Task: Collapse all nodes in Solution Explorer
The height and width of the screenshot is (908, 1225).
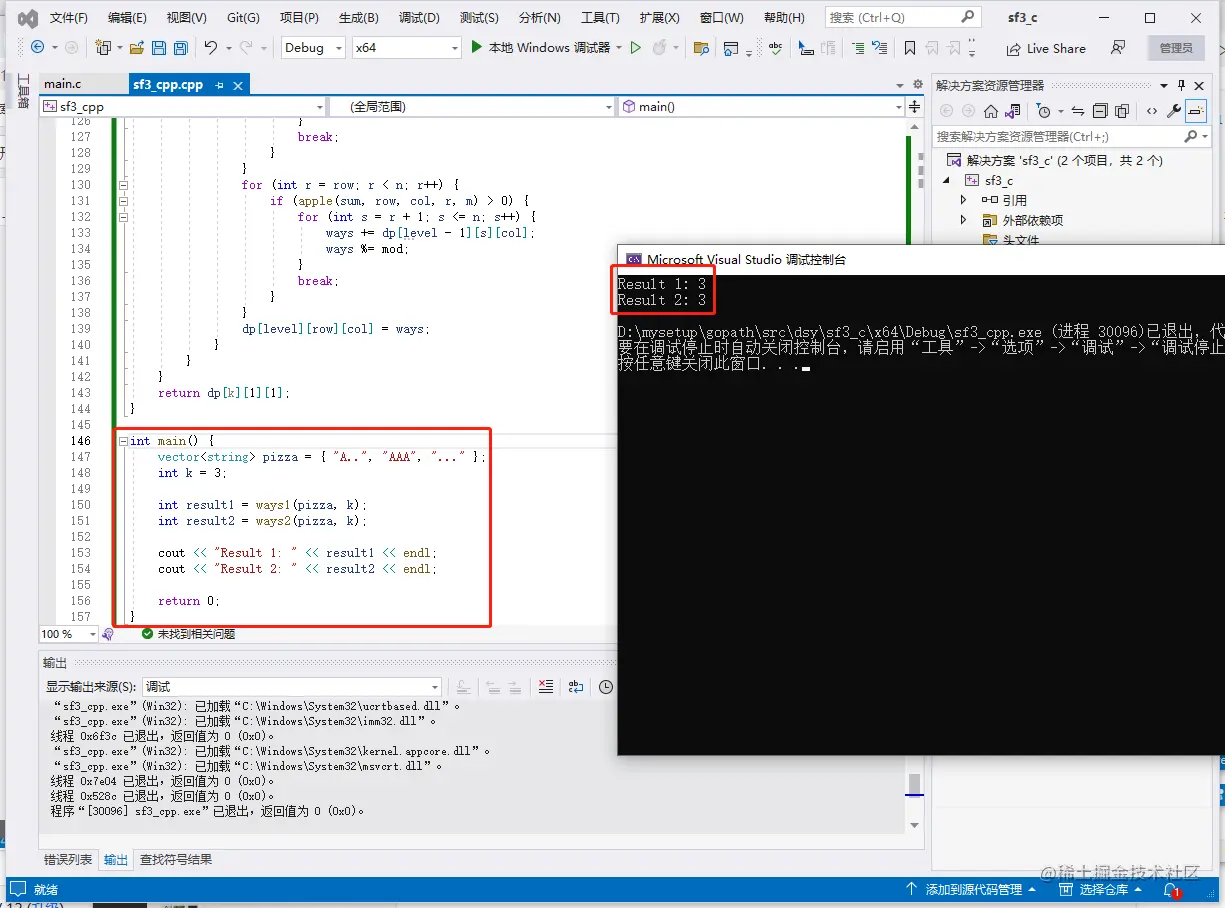Action: pos(1100,111)
